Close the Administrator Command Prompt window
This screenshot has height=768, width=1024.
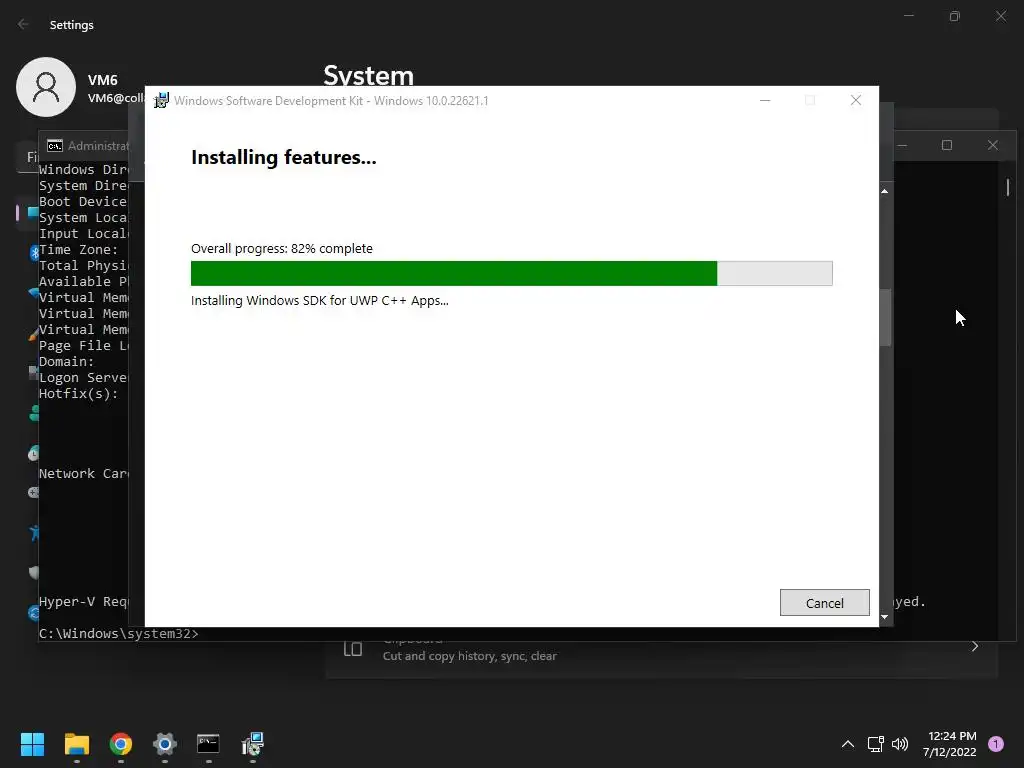[993, 145]
